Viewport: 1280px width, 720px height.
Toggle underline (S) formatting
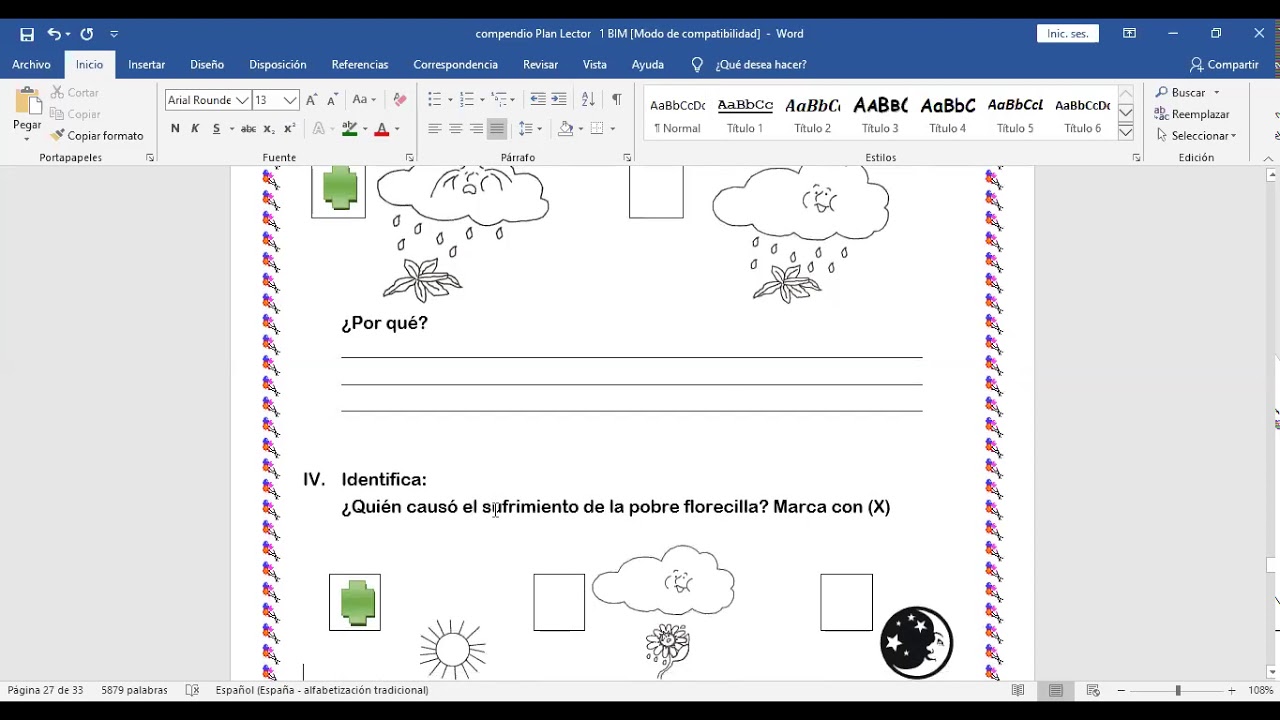pos(216,128)
